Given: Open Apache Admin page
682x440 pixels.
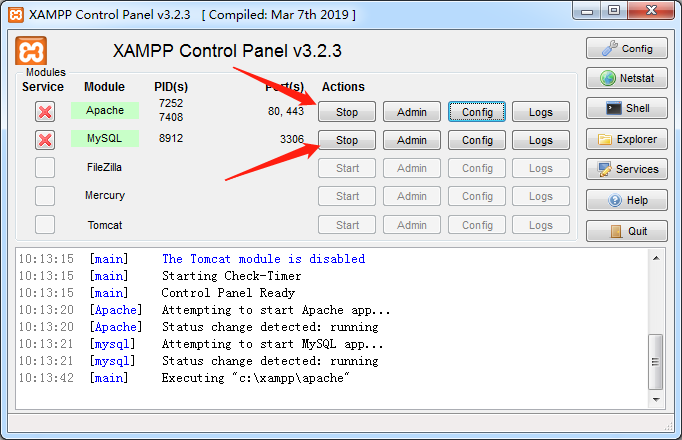Looking at the screenshot, I should (x=411, y=112).
